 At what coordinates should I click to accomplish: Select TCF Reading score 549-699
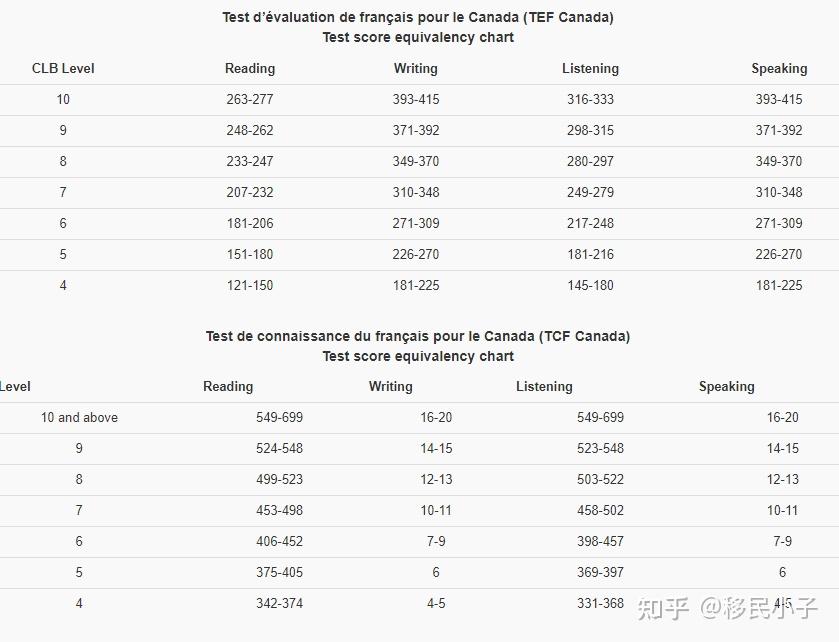[279, 417]
